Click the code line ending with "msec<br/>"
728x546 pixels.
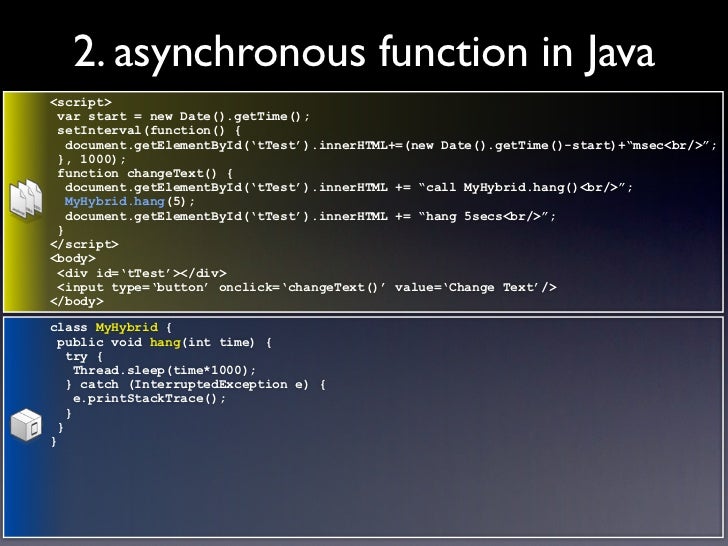pos(390,145)
